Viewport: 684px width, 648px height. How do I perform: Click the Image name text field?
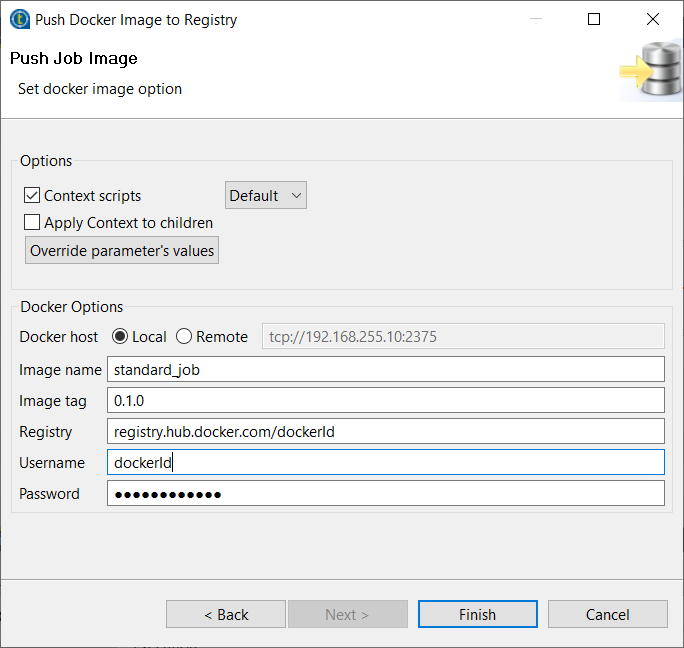pos(385,369)
